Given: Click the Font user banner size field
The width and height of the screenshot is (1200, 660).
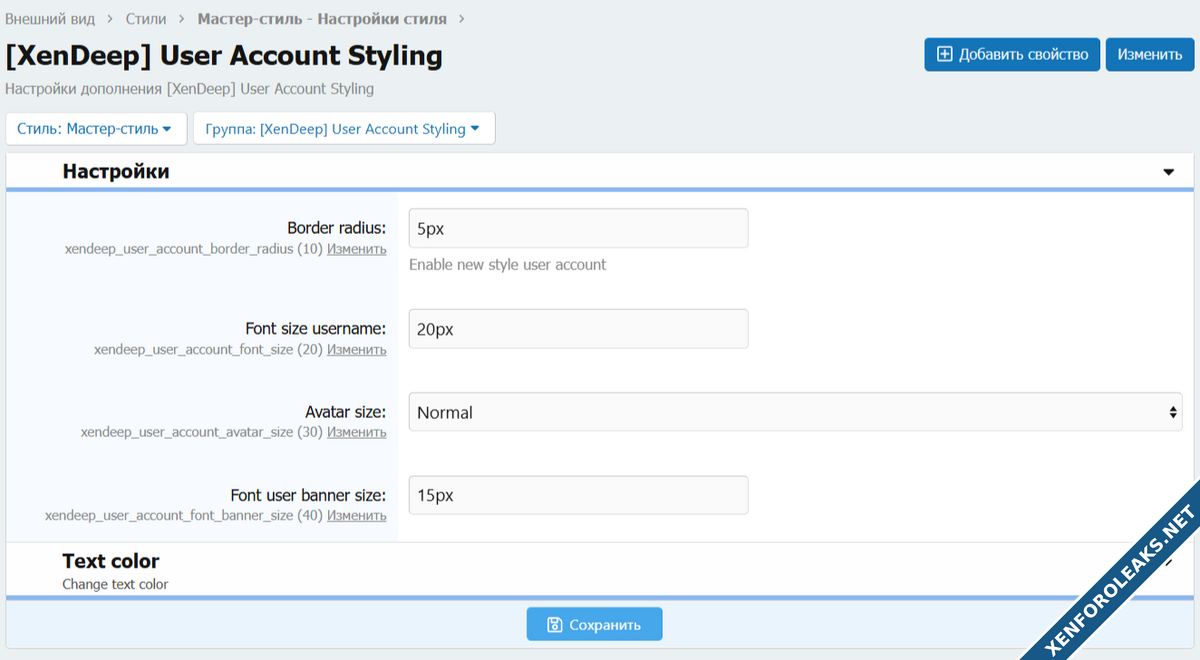Looking at the screenshot, I should click(x=578, y=495).
